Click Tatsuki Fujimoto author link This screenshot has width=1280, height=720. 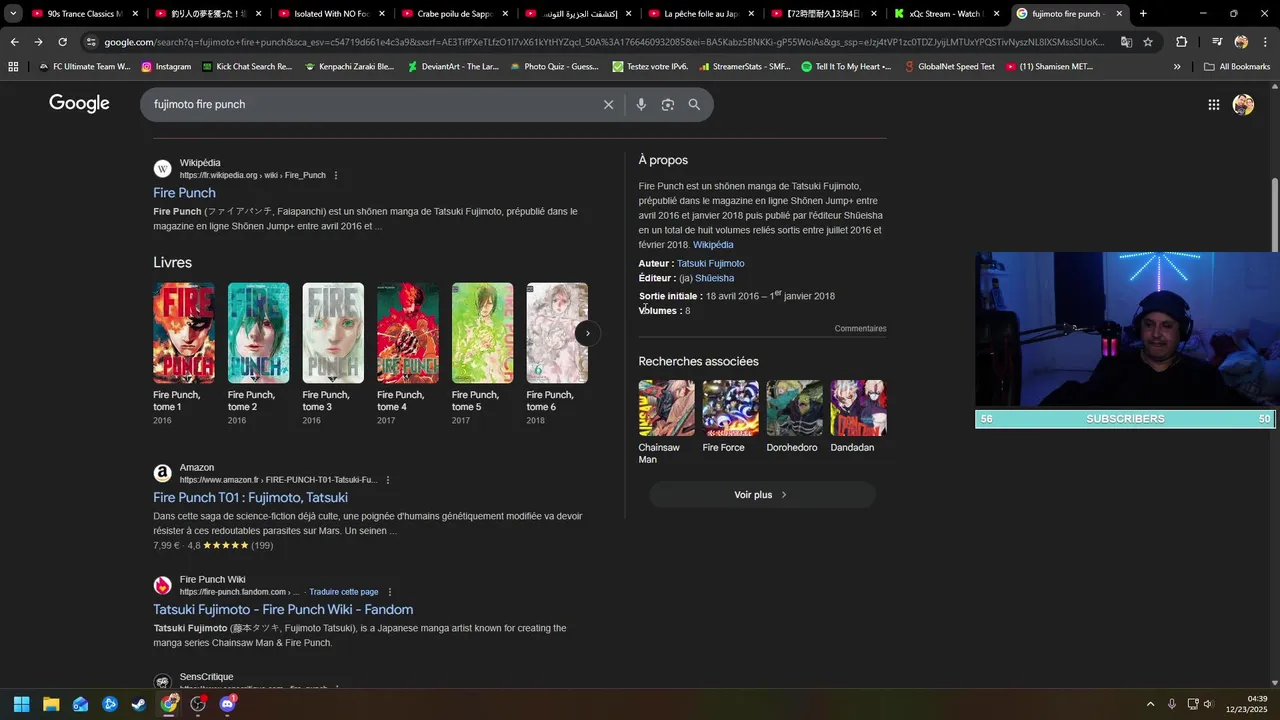pos(710,263)
